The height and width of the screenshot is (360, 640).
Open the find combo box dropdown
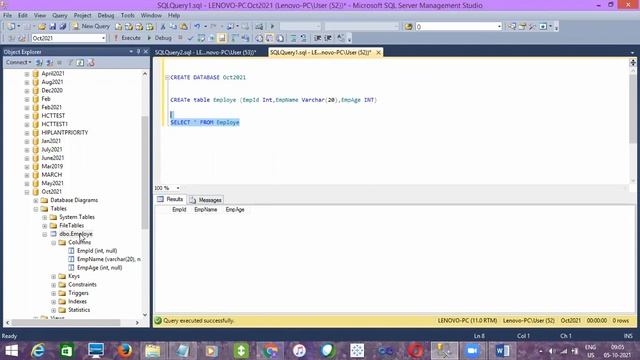(499, 27)
